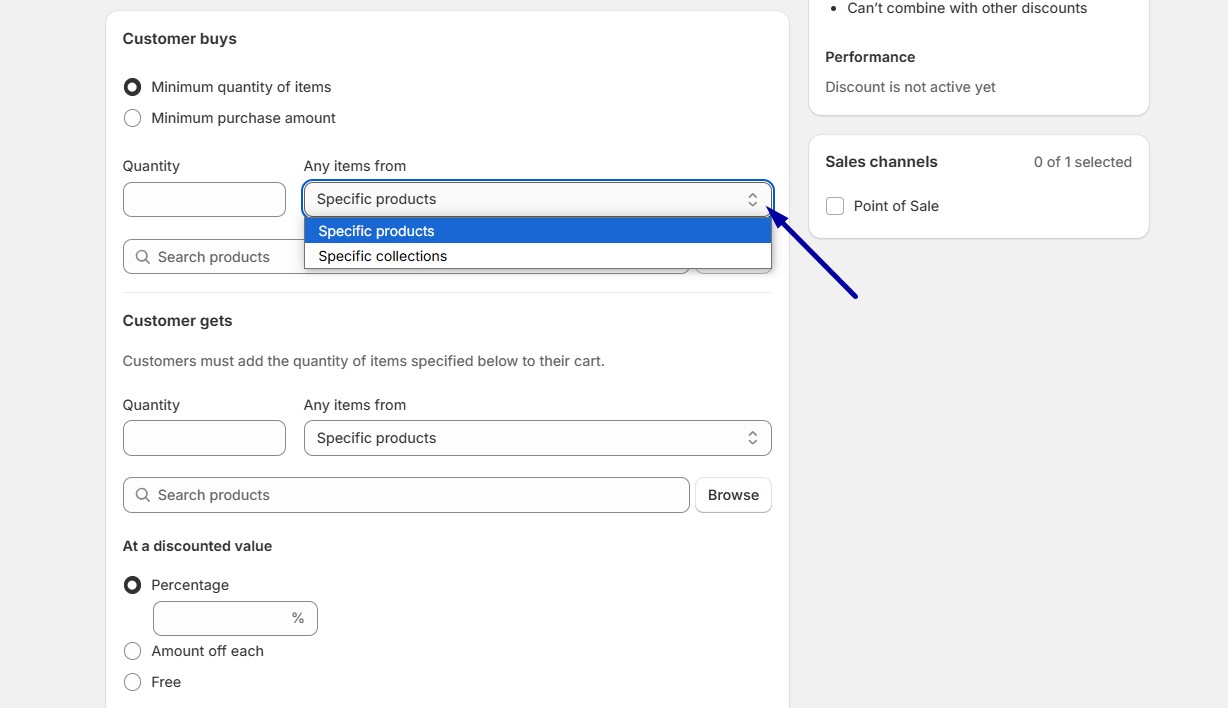This screenshot has height=708, width=1228.
Task: Choose the Specific collections option
Action: tap(538, 256)
